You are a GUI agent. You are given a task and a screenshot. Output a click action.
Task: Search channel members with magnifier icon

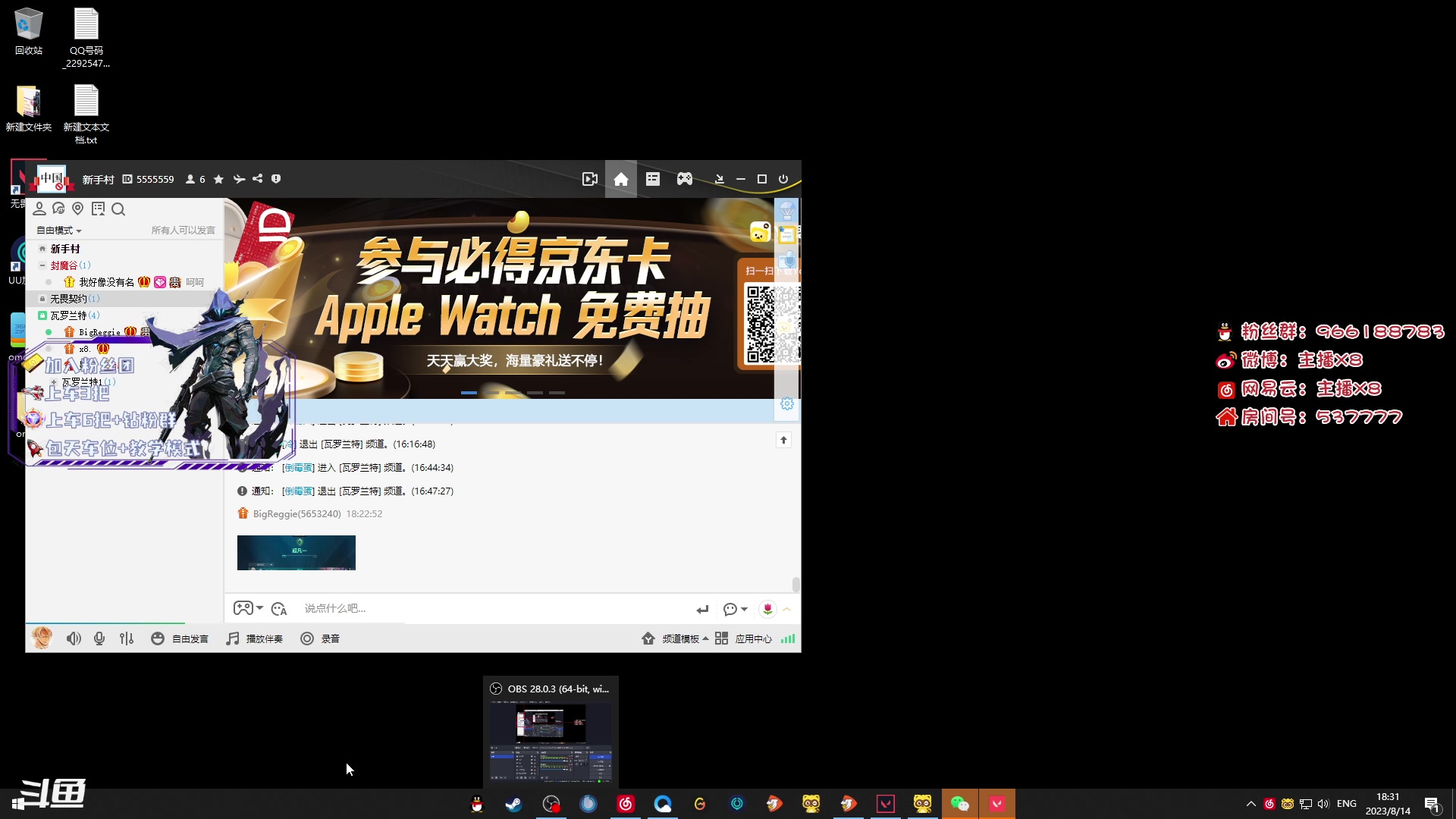tap(118, 209)
